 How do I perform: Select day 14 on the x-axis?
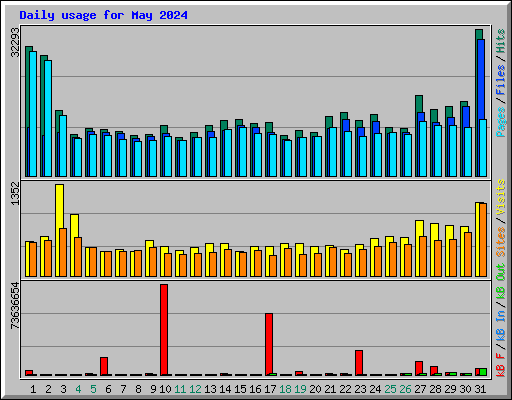[x=225, y=389]
